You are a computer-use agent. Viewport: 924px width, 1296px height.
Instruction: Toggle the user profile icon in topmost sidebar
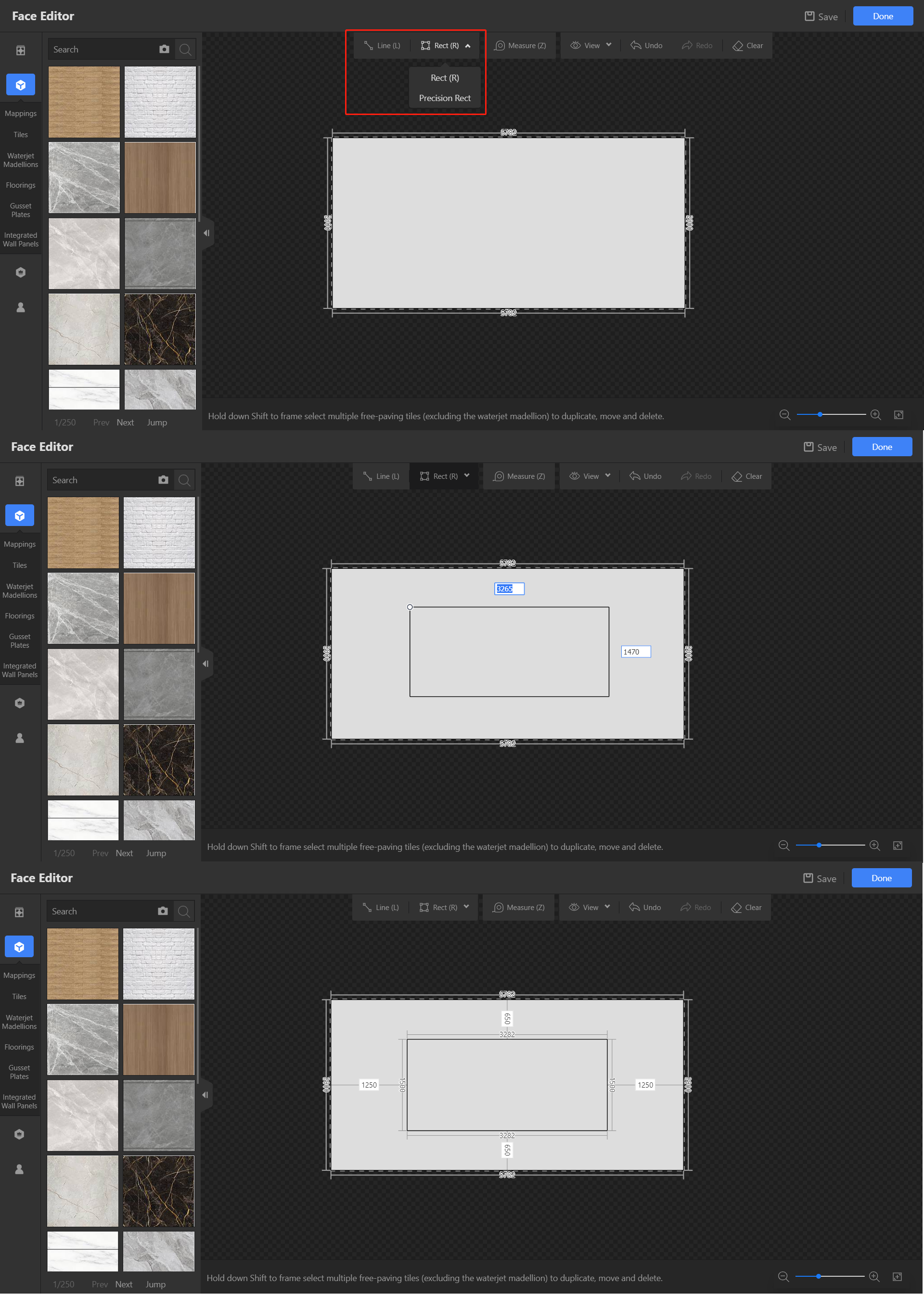[x=21, y=307]
